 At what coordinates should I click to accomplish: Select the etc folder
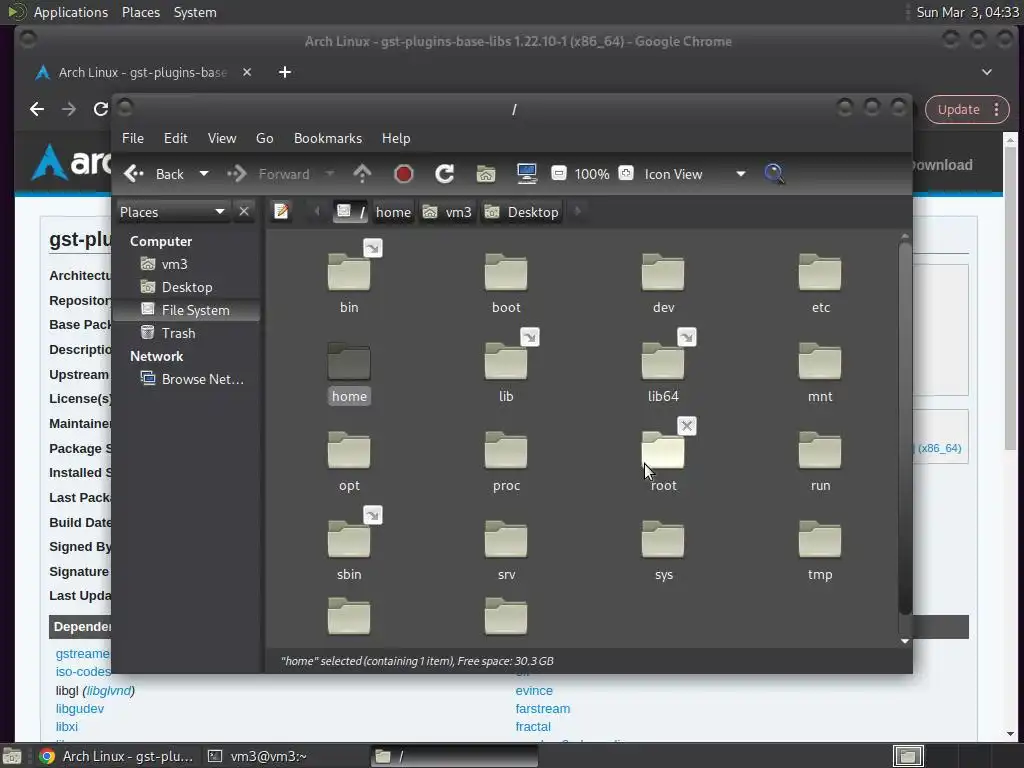pos(820,272)
